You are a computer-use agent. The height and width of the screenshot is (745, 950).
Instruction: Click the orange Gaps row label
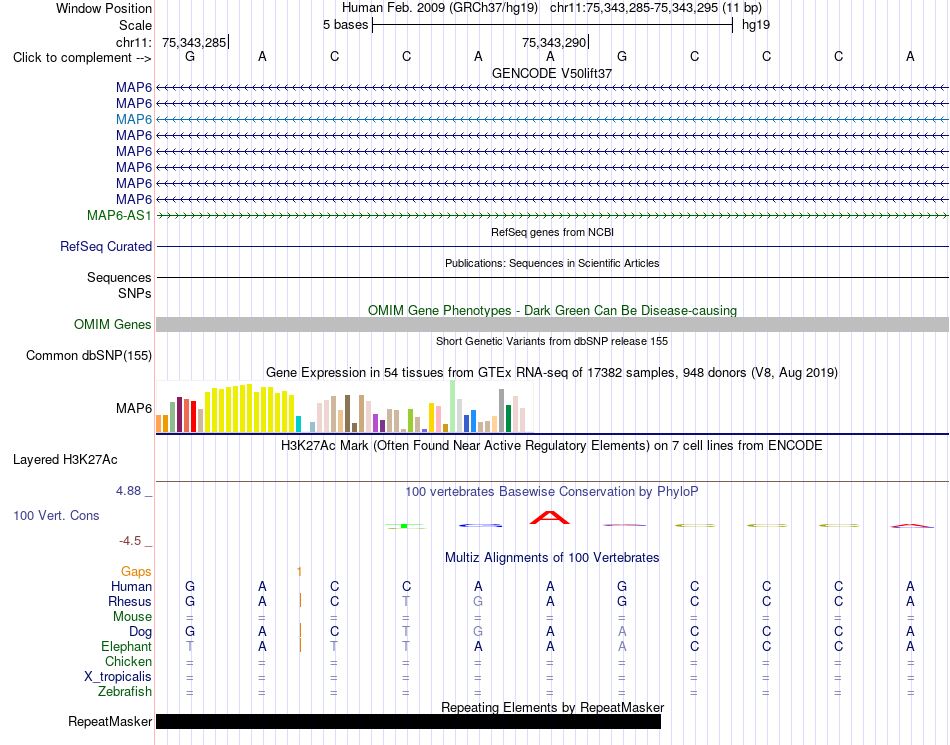click(x=136, y=571)
